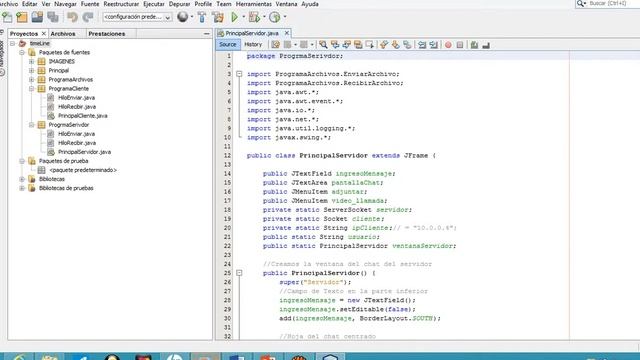This screenshot has height=360, width=640.
Task: Click the Shift Line Right icon
Action: 433,44
